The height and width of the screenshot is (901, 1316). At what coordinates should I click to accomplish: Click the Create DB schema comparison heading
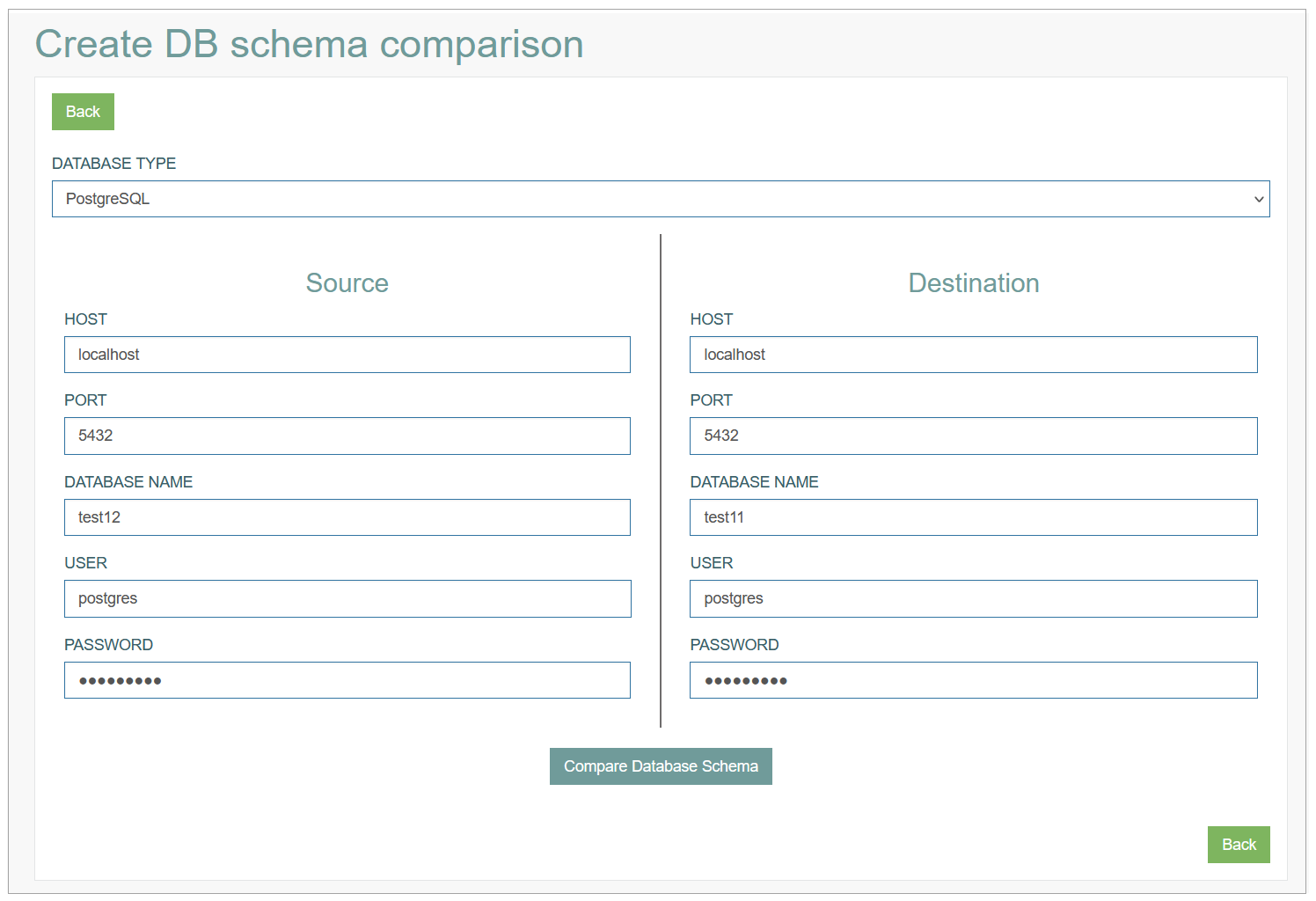(309, 44)
